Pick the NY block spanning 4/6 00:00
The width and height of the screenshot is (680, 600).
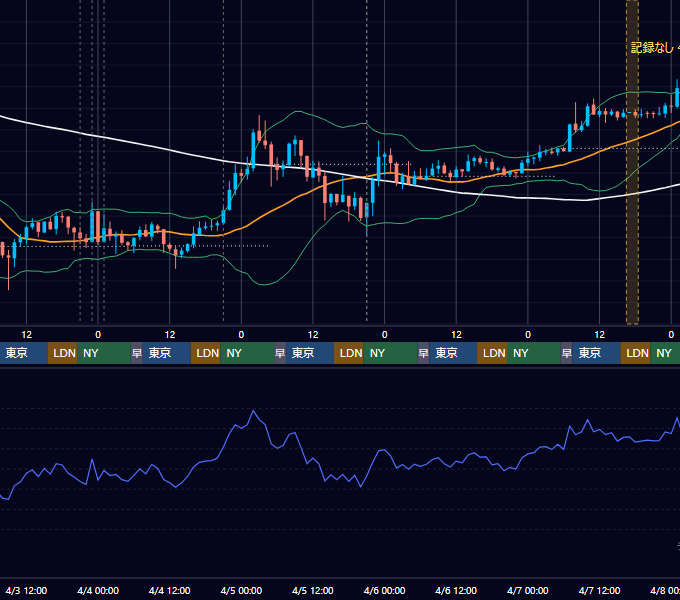(390, 353)
